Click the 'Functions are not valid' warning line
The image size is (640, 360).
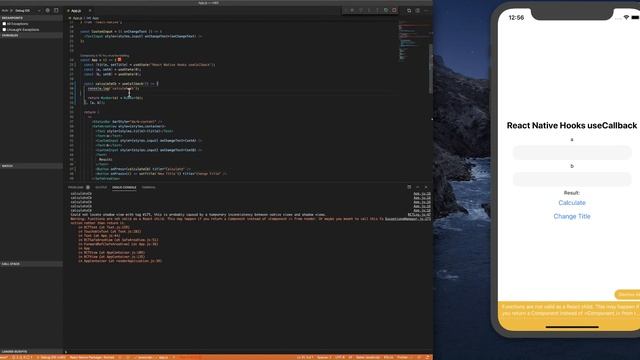[x=227, y=219]
